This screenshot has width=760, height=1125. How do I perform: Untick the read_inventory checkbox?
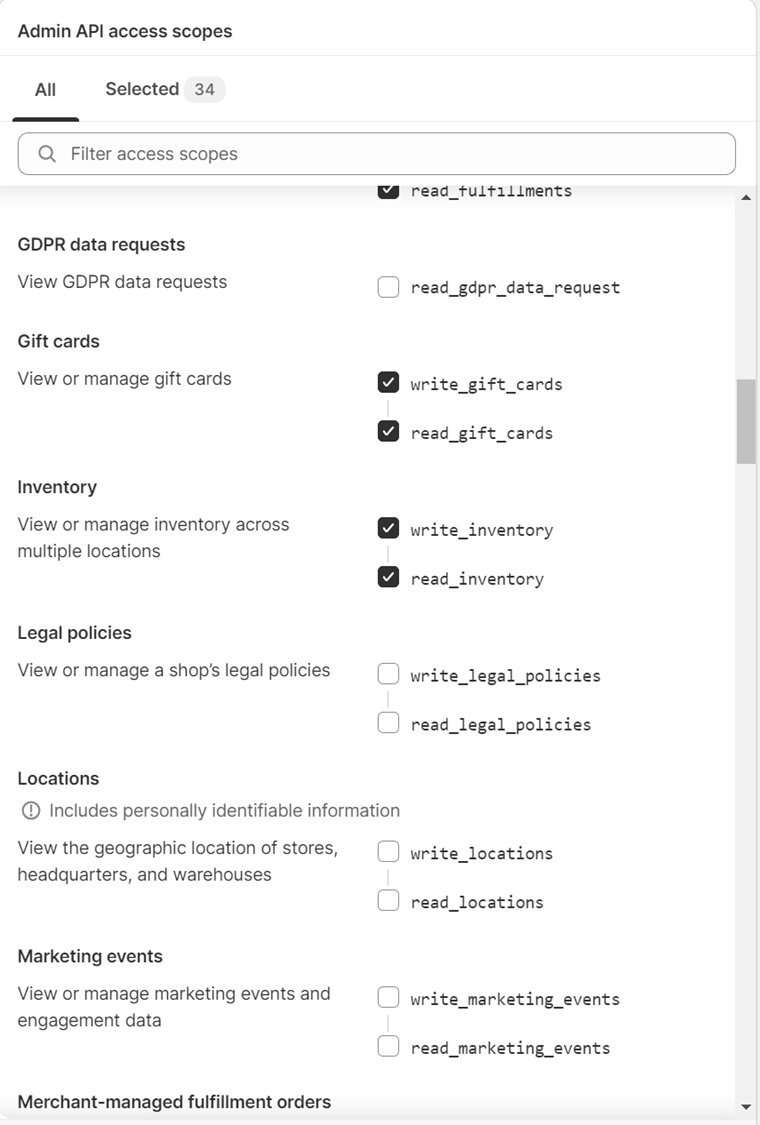pyautogui.click(x=388, y=577)
